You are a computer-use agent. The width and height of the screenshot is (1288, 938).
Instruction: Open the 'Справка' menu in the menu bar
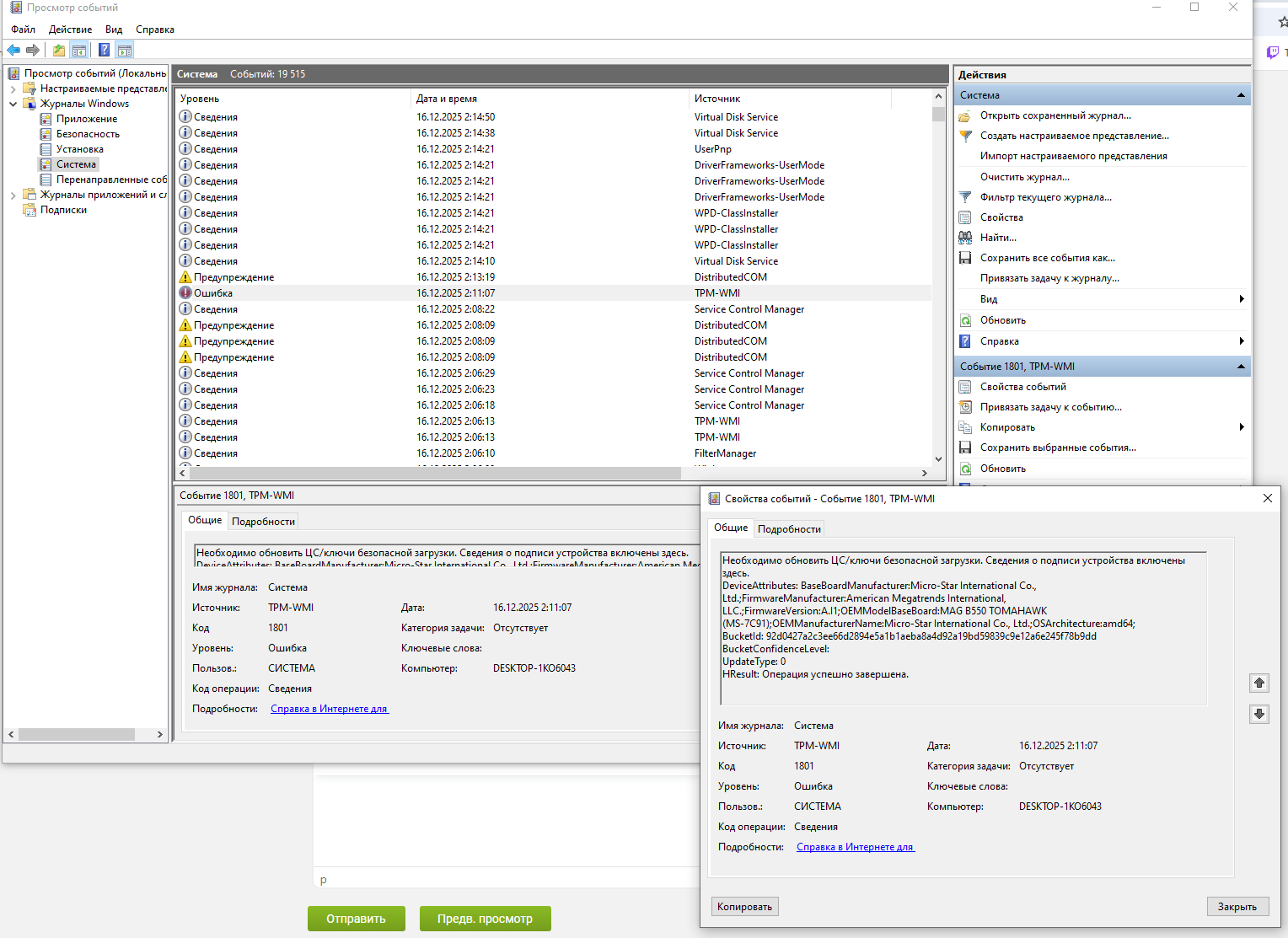click(155, 29)
